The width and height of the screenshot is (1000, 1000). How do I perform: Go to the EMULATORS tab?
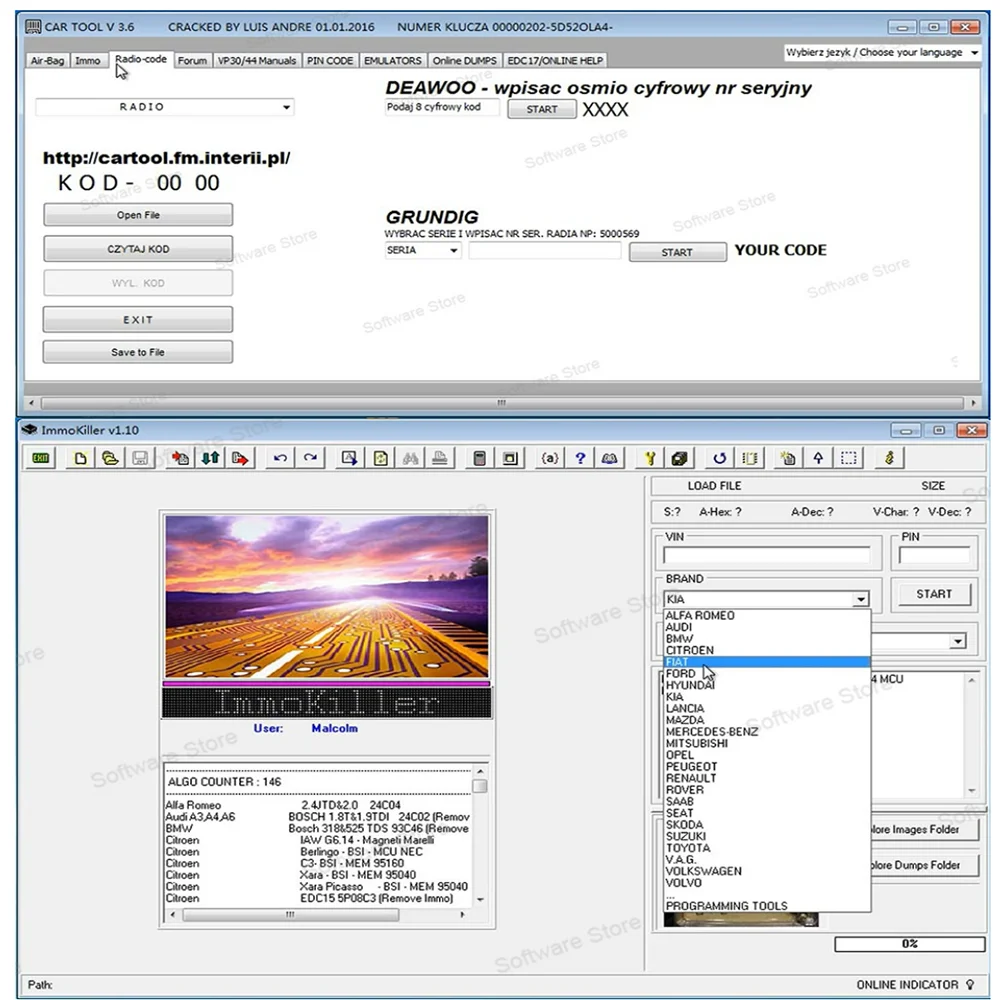click(393, 61)
